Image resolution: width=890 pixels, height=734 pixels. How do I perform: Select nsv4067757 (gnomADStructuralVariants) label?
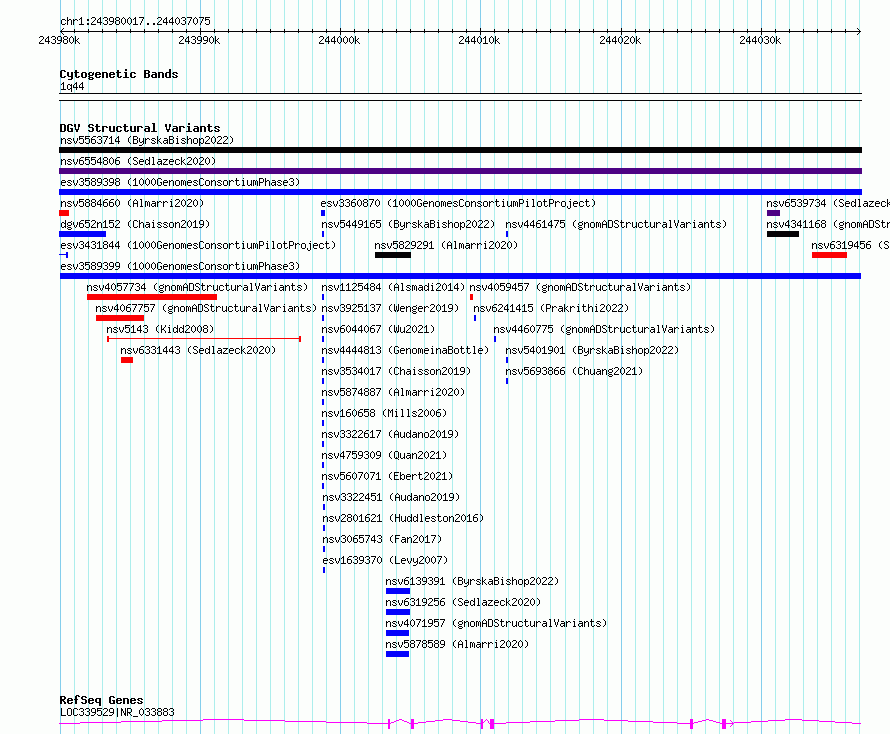206,308
